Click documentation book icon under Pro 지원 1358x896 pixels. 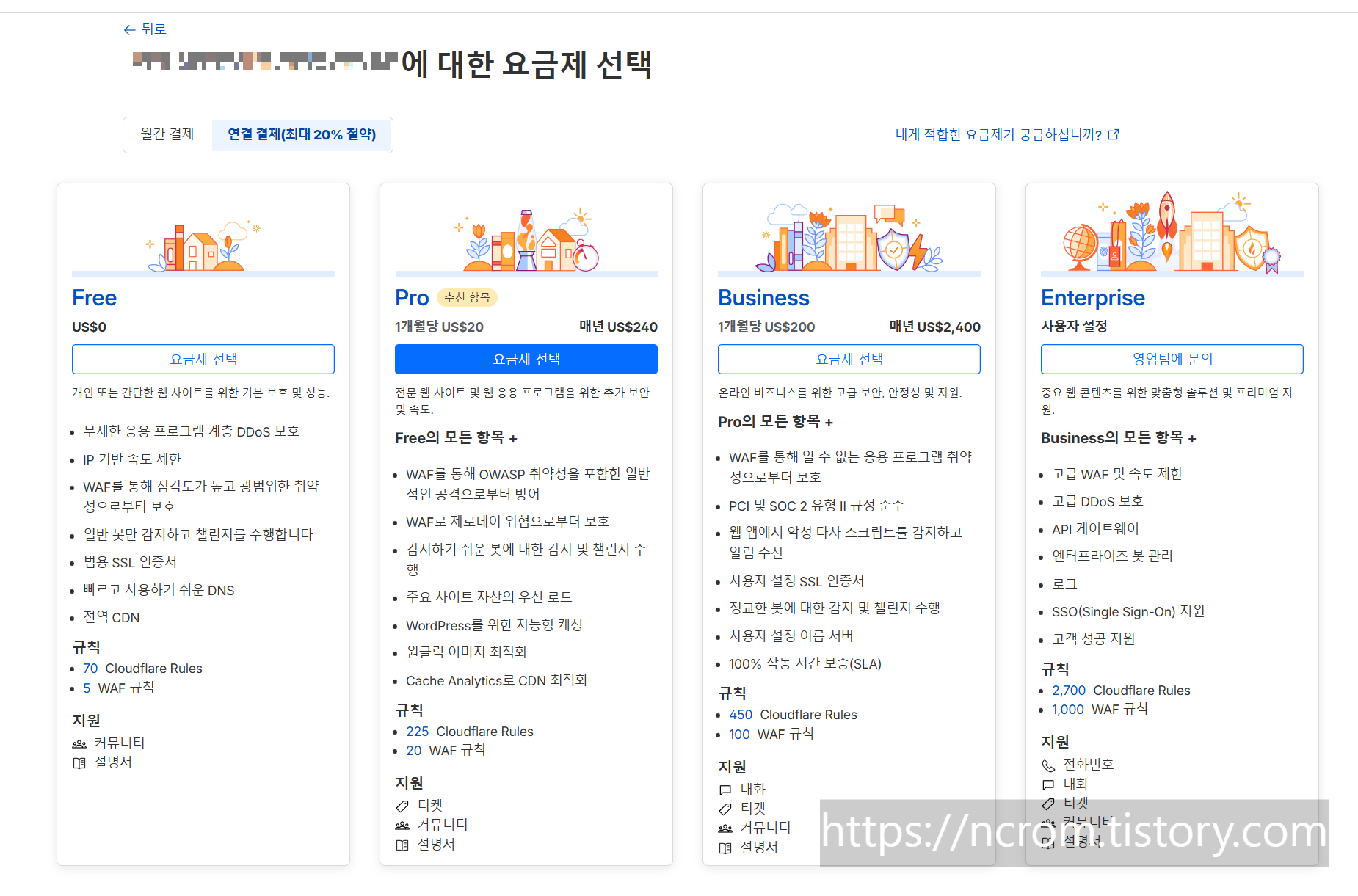pos(402,845)
